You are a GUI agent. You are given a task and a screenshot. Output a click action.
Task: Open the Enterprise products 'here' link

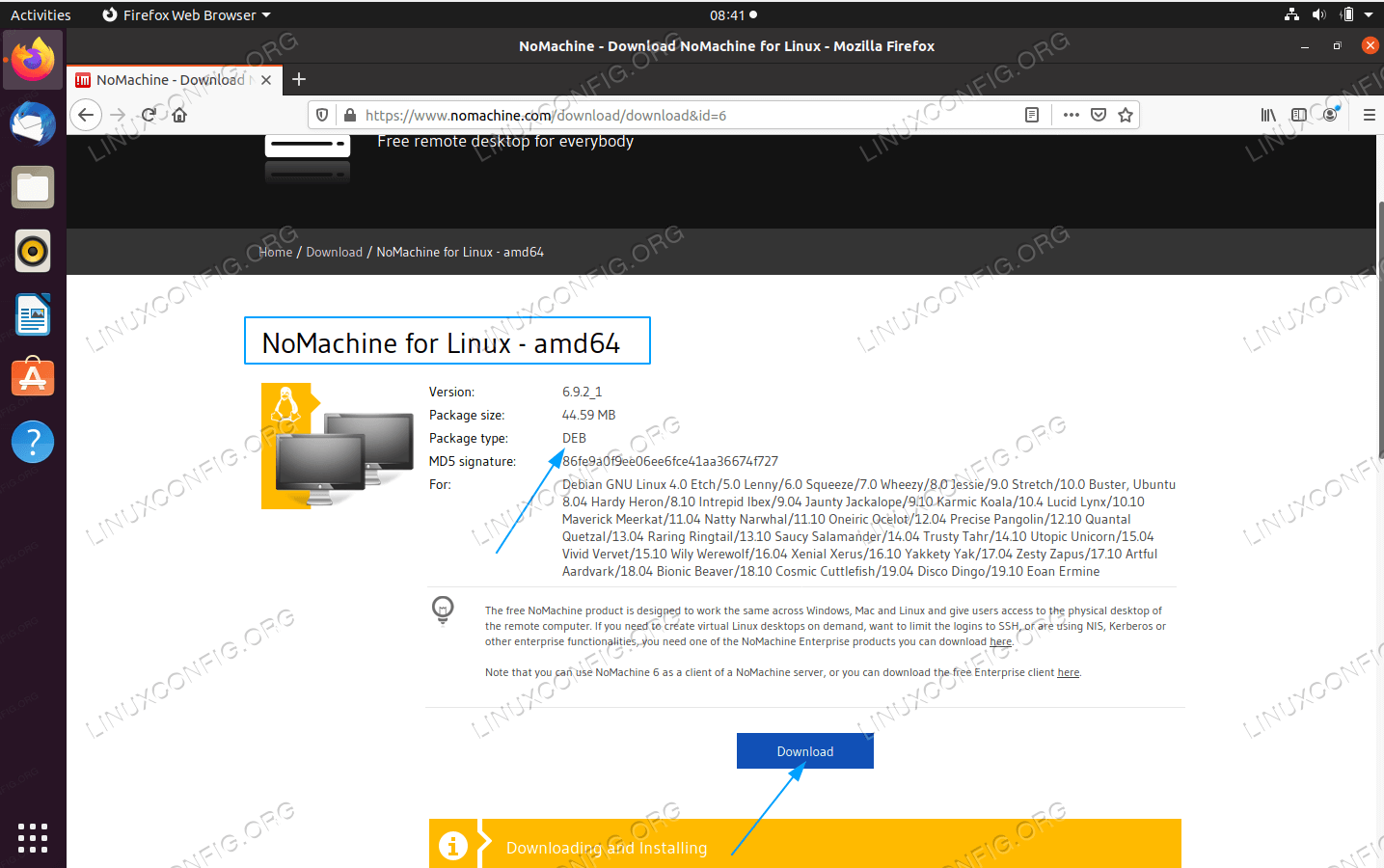coord(1001,641)
